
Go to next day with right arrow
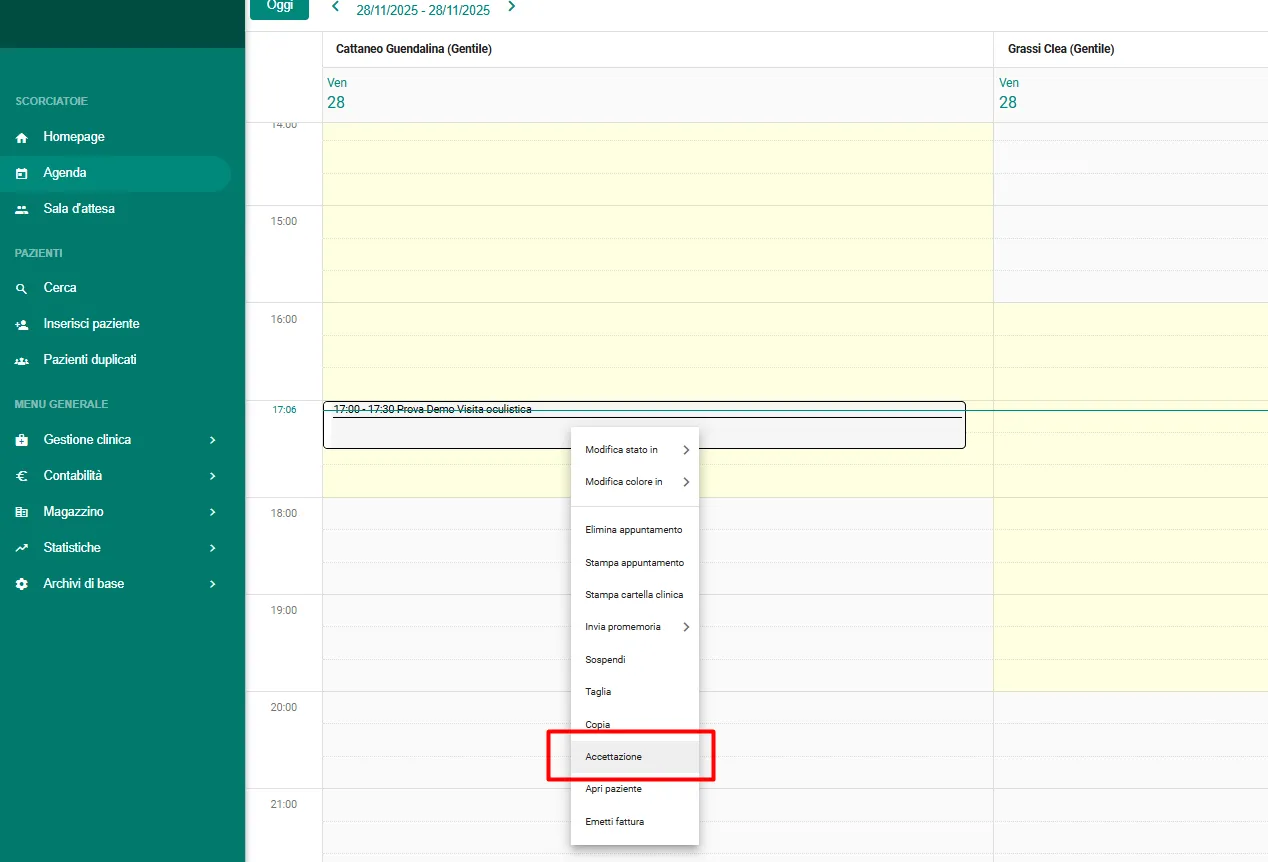click(x=512, y=7)
